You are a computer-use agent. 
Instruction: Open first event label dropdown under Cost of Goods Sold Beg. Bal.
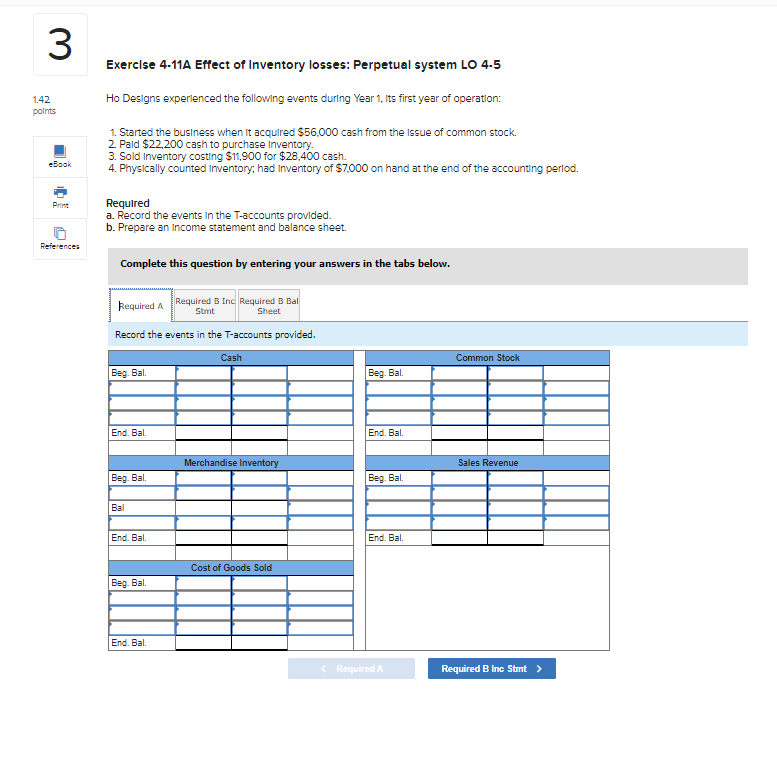[x=142, y=598]
